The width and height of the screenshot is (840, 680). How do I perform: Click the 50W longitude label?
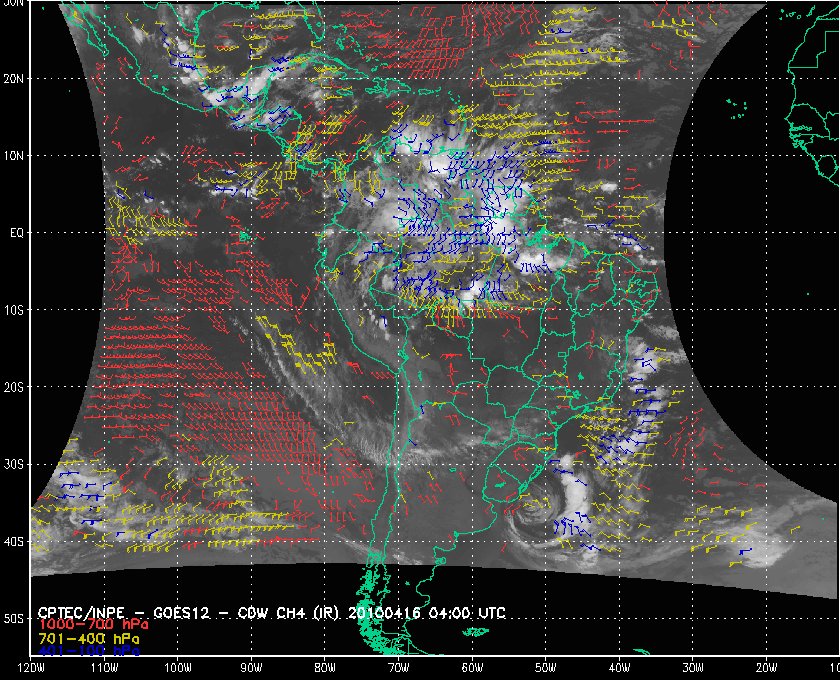click(545, 668)
